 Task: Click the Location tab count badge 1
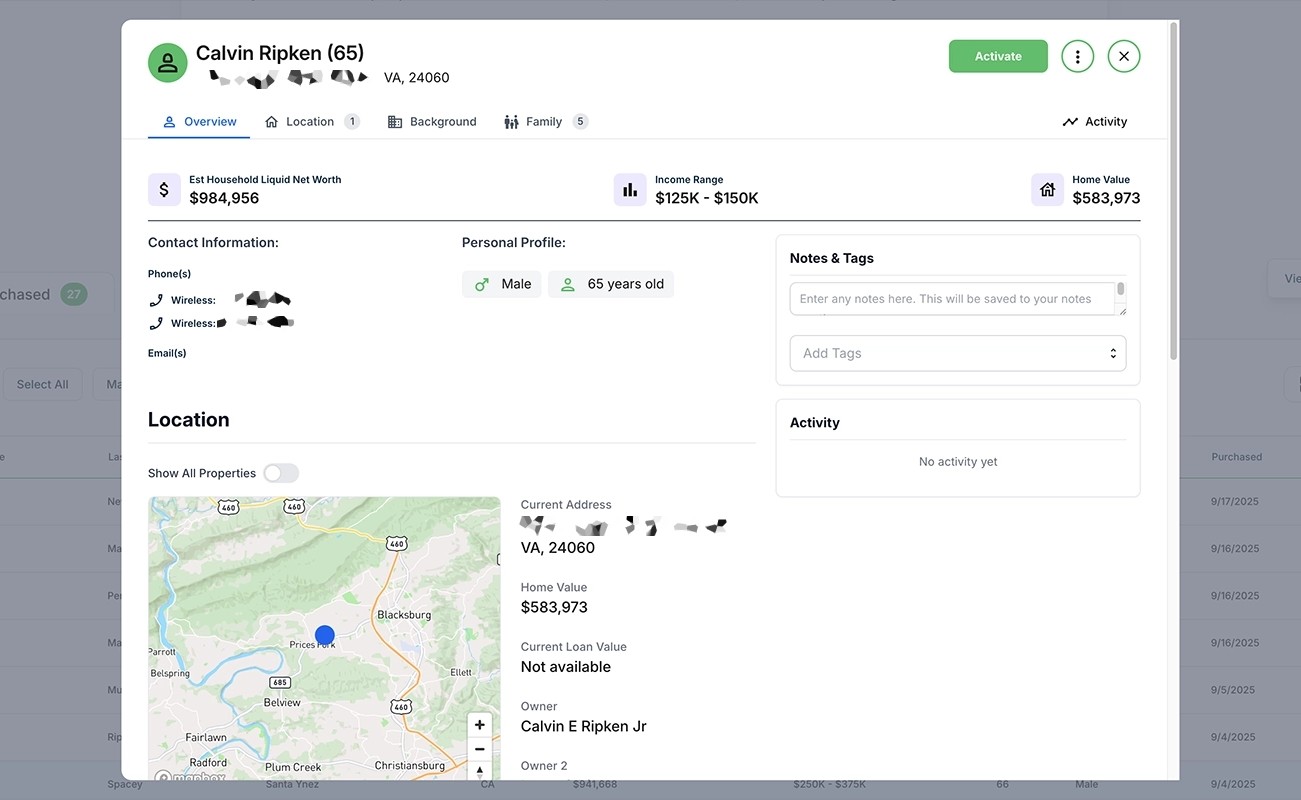(x=352, y=121)
